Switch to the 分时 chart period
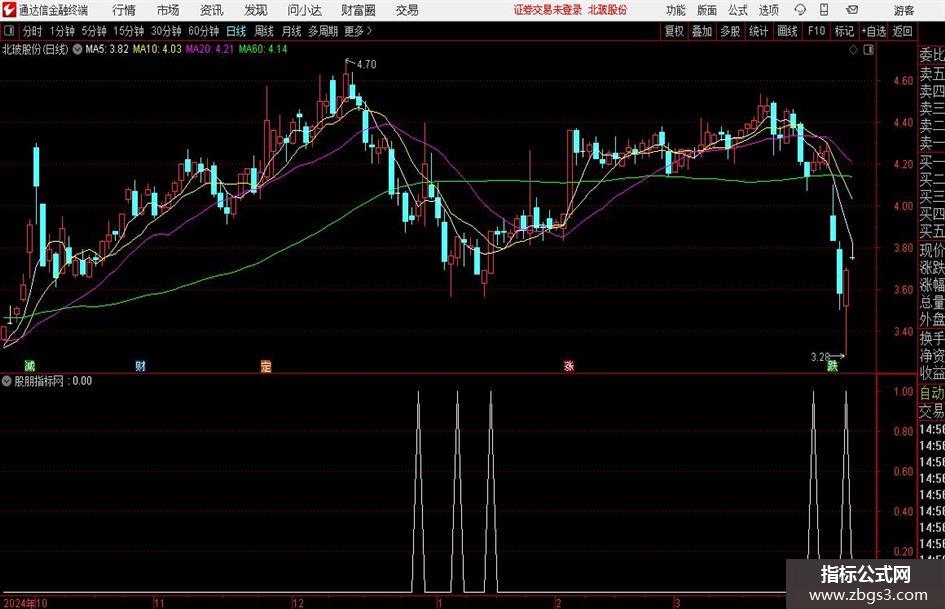The height and width of the screenshot is (609, 945). point(33,31)
